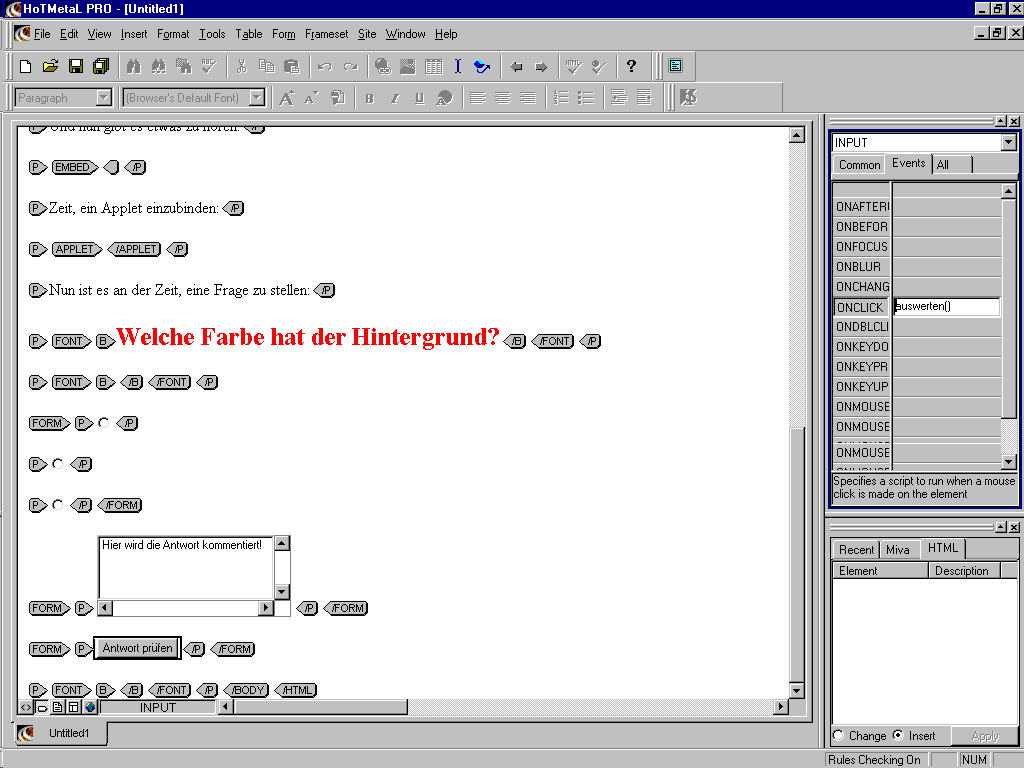The width and height of the screenshot is (1024, 768).
Task: Select the Insert radio button
Action: pyautogui.click(x=898, y=736)
